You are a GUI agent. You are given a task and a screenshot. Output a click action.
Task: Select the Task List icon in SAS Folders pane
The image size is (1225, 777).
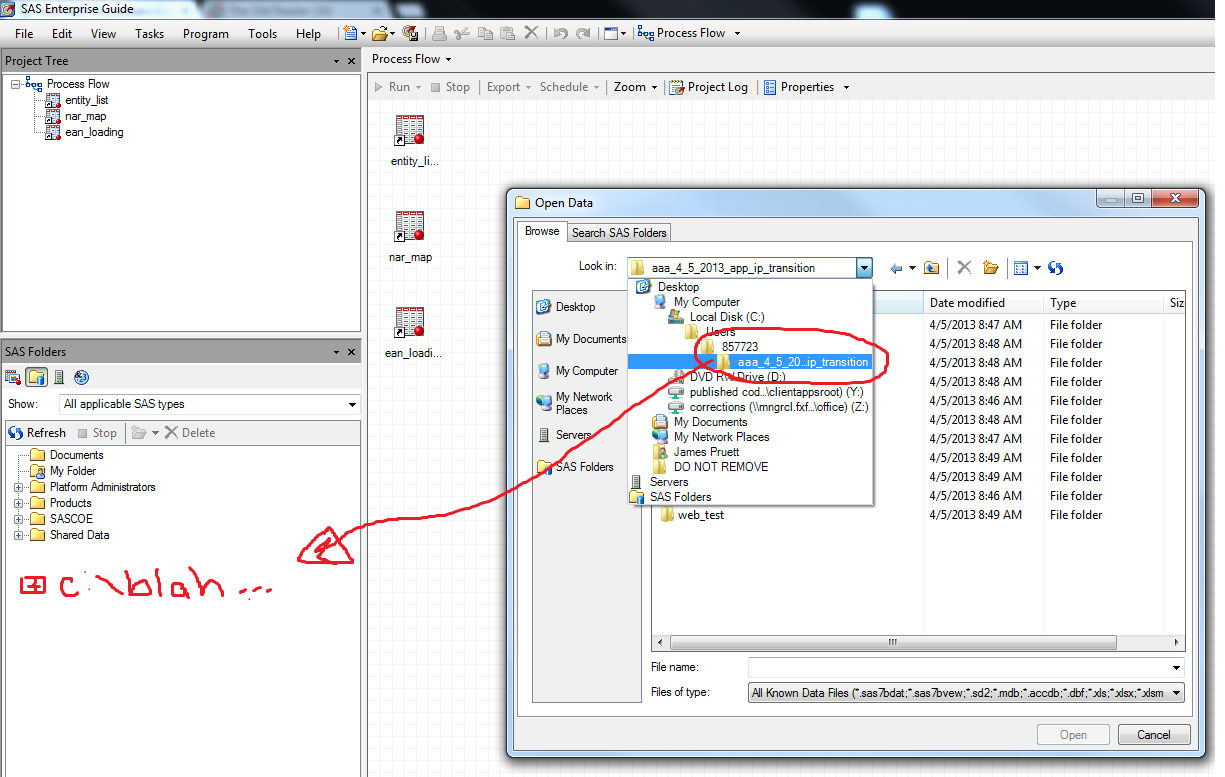pos(13,377)
